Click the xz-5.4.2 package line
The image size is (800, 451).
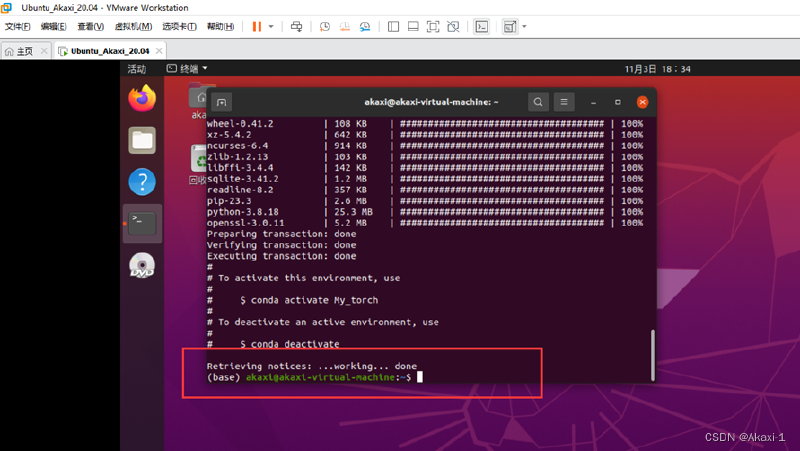pyautogui.click(x=424, y=135)
